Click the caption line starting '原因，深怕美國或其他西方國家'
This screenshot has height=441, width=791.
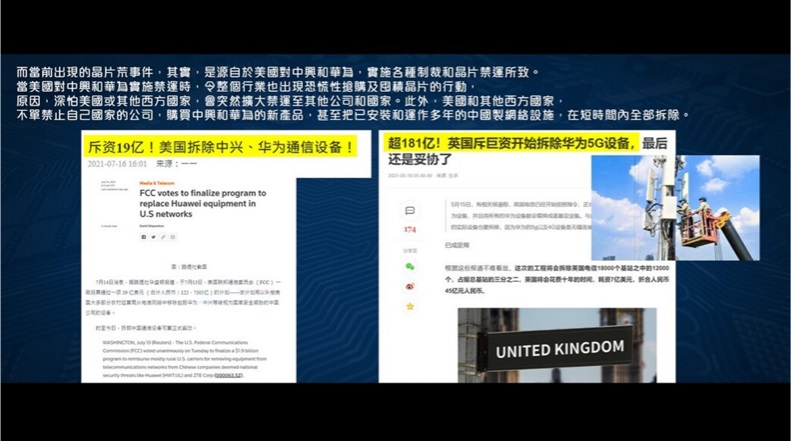(291, 101)
